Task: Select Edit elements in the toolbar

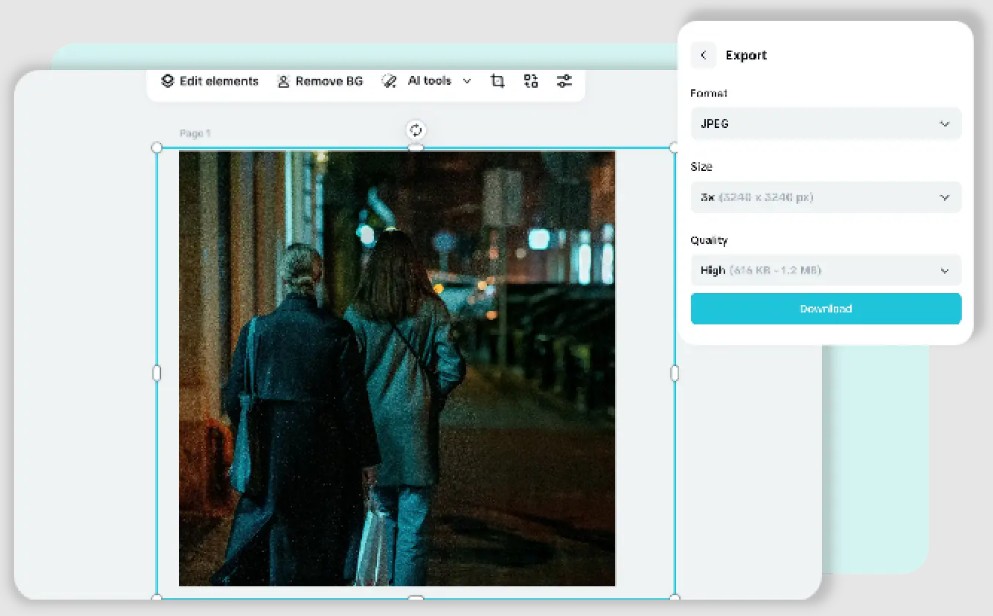Action: [x=218, y=81]
